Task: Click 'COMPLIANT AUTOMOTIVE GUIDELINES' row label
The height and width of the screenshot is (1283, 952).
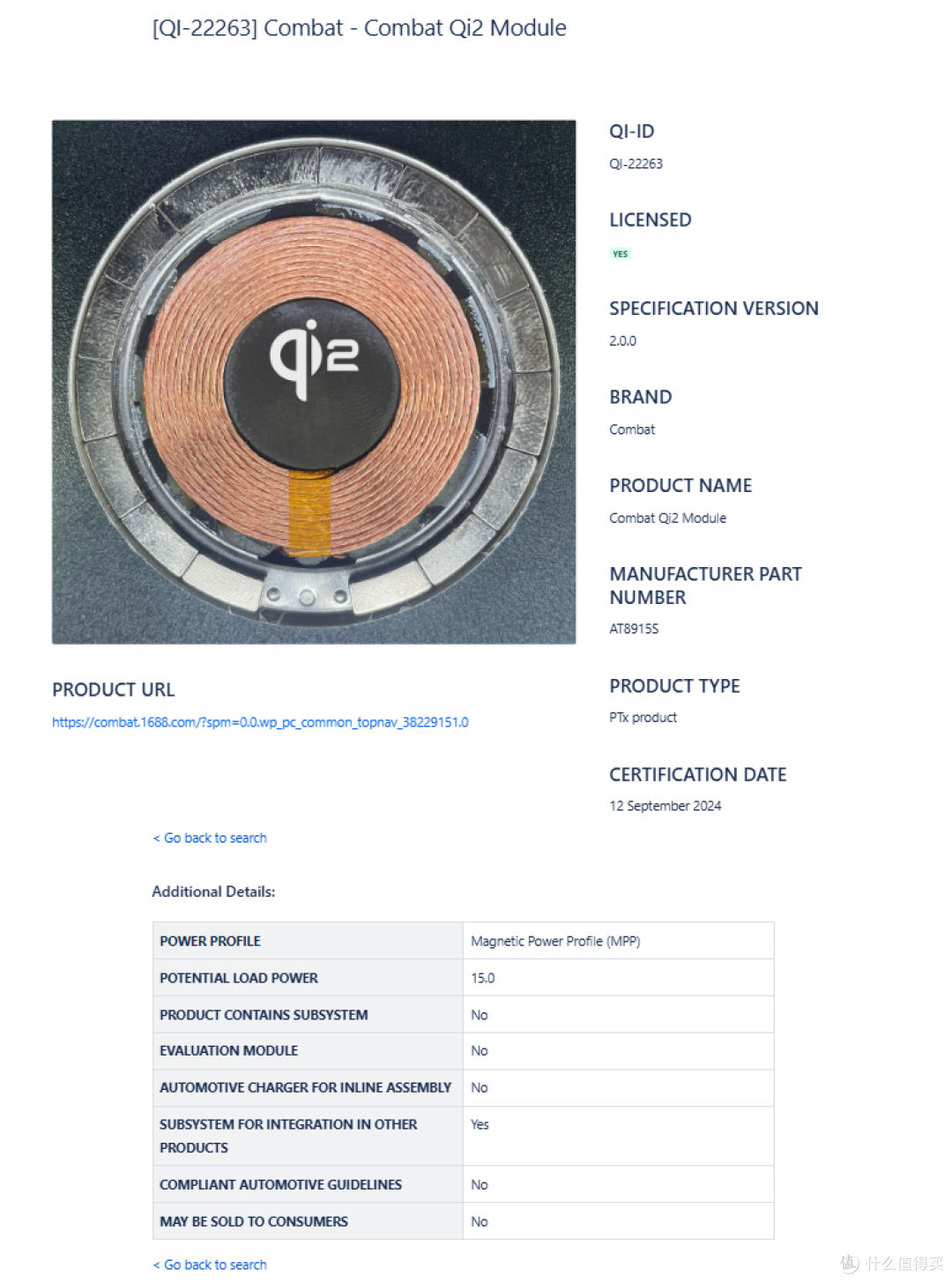Action: point(280,1185)
